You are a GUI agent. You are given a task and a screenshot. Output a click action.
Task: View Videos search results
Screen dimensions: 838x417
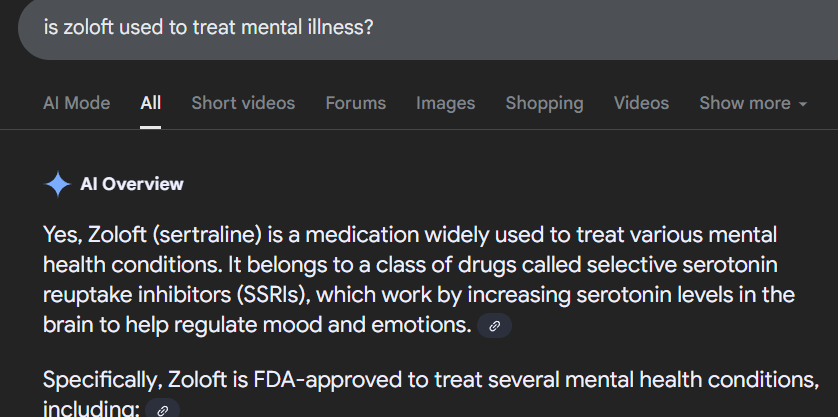pyautogui.click(x=641, y=103)
